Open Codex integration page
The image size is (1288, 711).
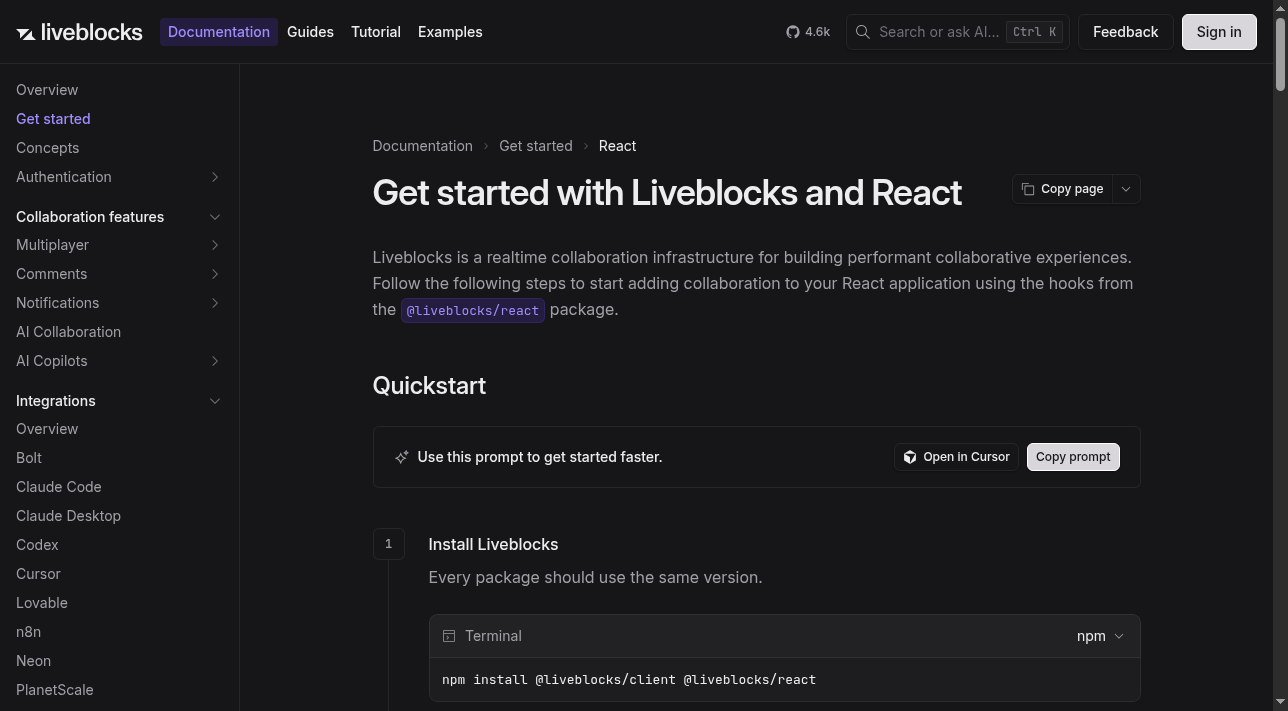pyautogui.click(x=37, y=545)
